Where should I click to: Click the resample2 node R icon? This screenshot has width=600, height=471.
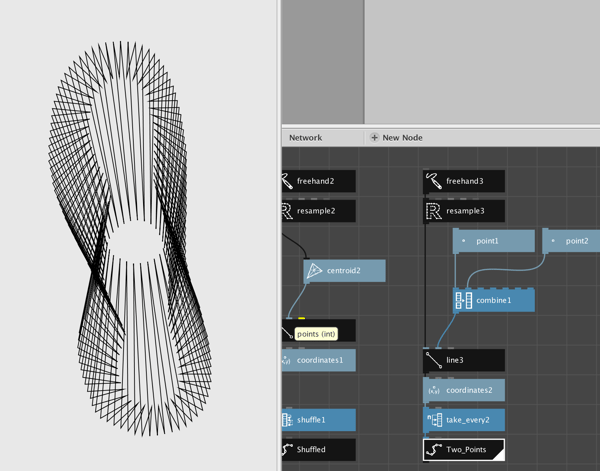[287, 211]
